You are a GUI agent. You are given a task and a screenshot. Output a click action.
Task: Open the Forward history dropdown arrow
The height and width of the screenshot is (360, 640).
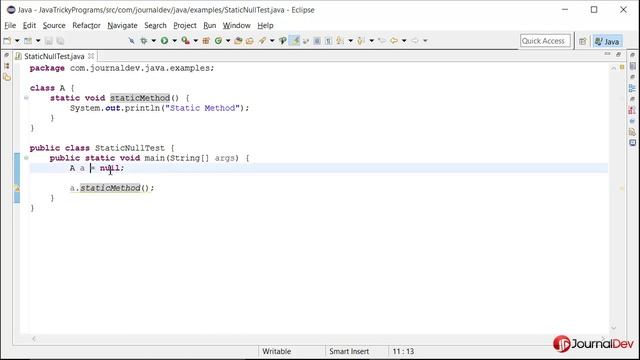(x=425, y=41)
